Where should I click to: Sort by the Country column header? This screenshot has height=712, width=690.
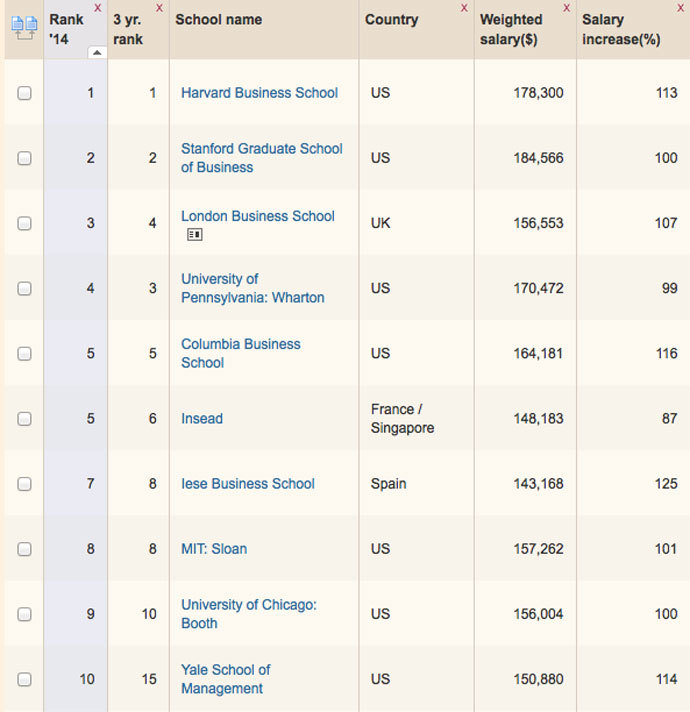tap(391, 20)
